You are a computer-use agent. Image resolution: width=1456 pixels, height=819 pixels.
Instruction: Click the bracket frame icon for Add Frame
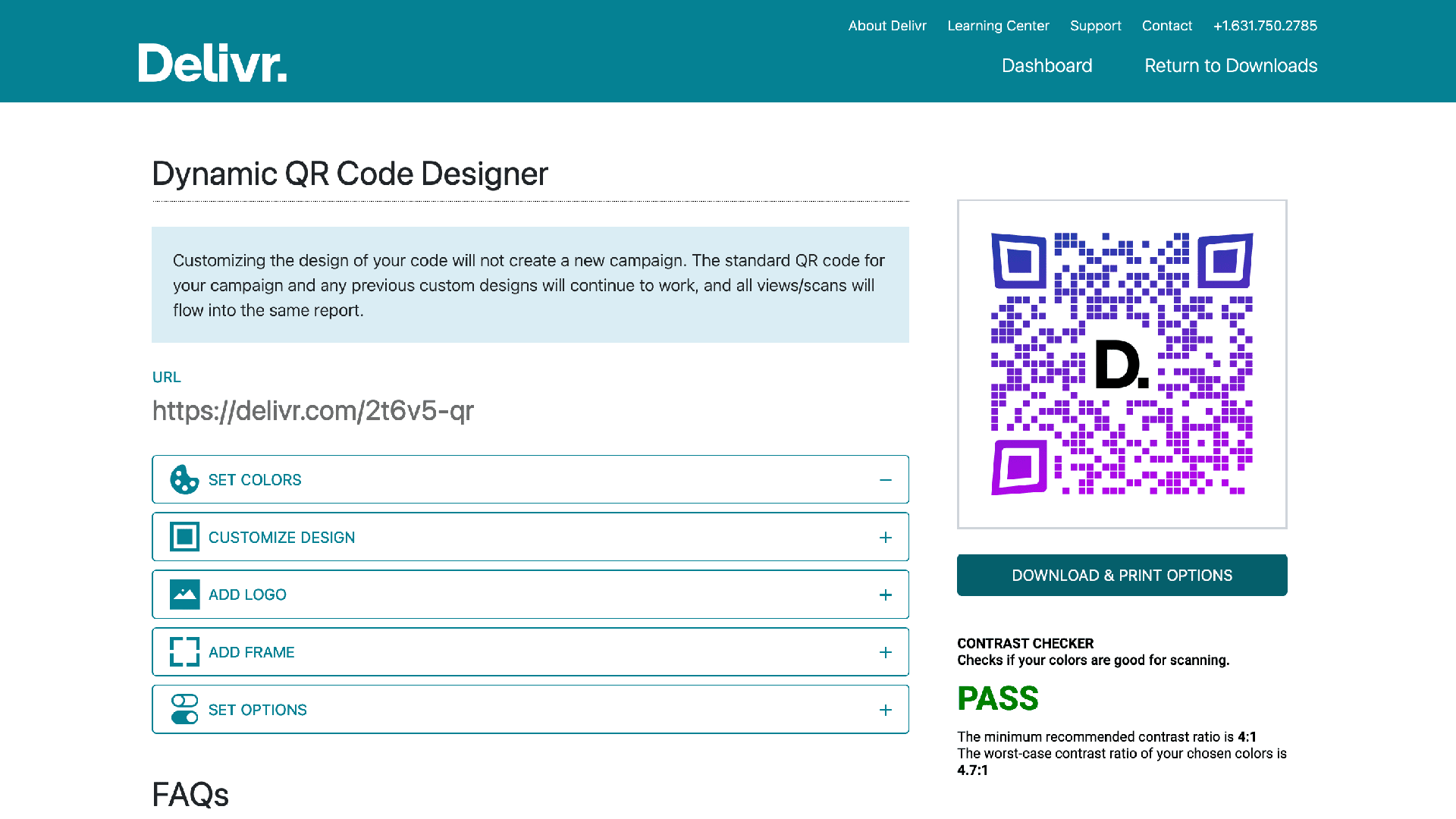coord(184,652)
